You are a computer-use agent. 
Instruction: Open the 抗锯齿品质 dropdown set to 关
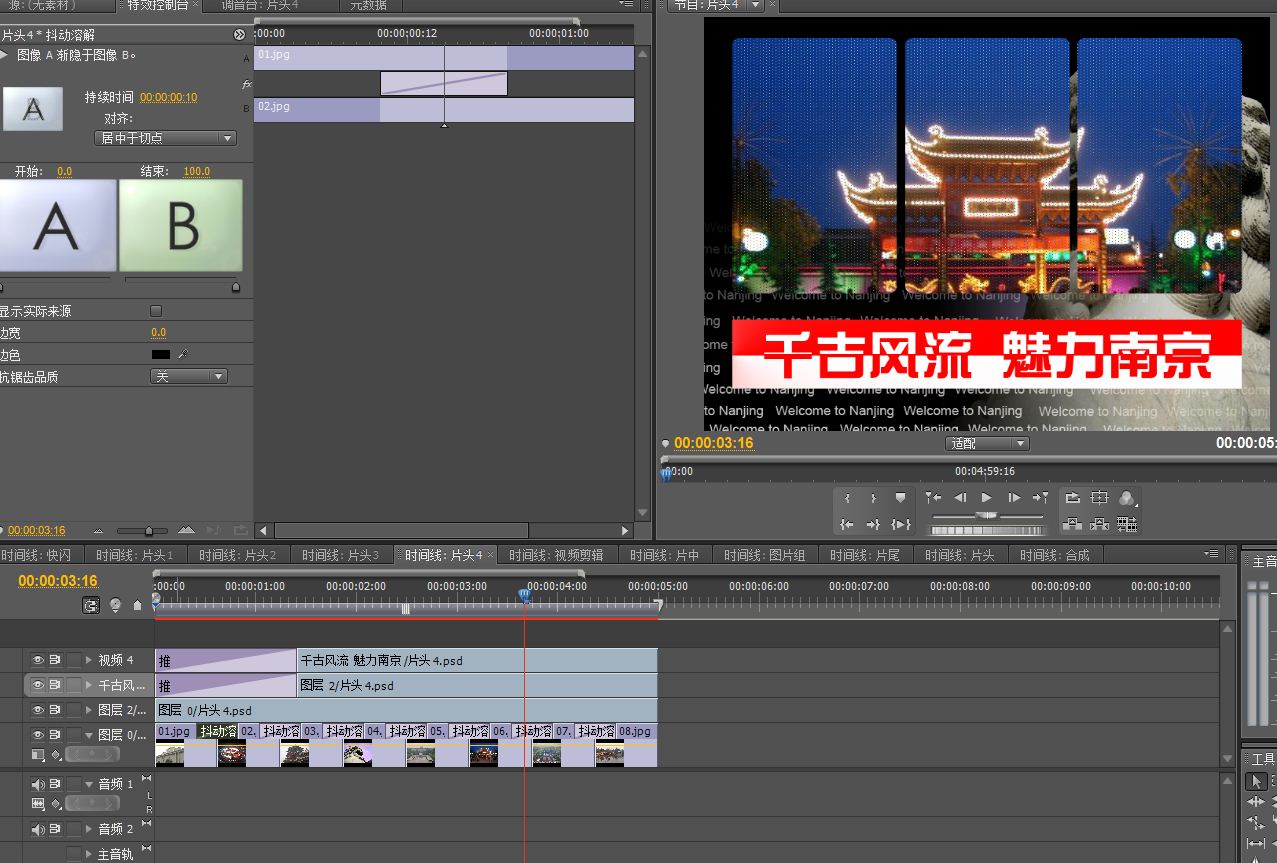[188, 376]
